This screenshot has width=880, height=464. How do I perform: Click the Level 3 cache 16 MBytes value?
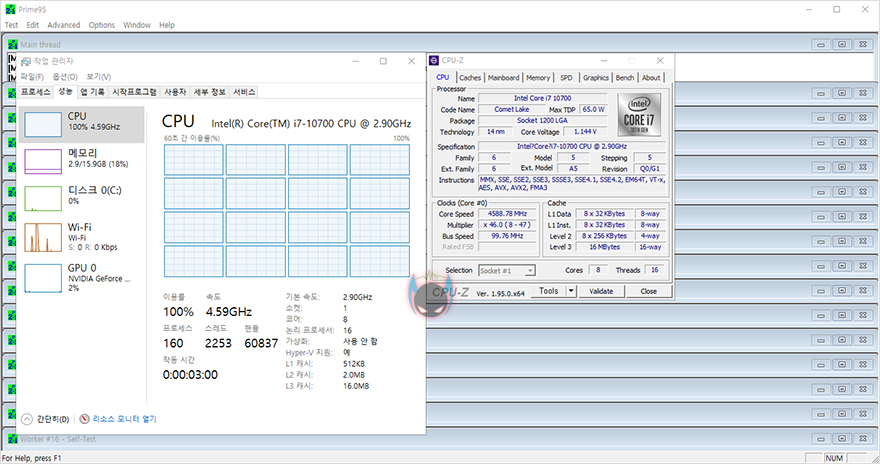click(604, 247)
